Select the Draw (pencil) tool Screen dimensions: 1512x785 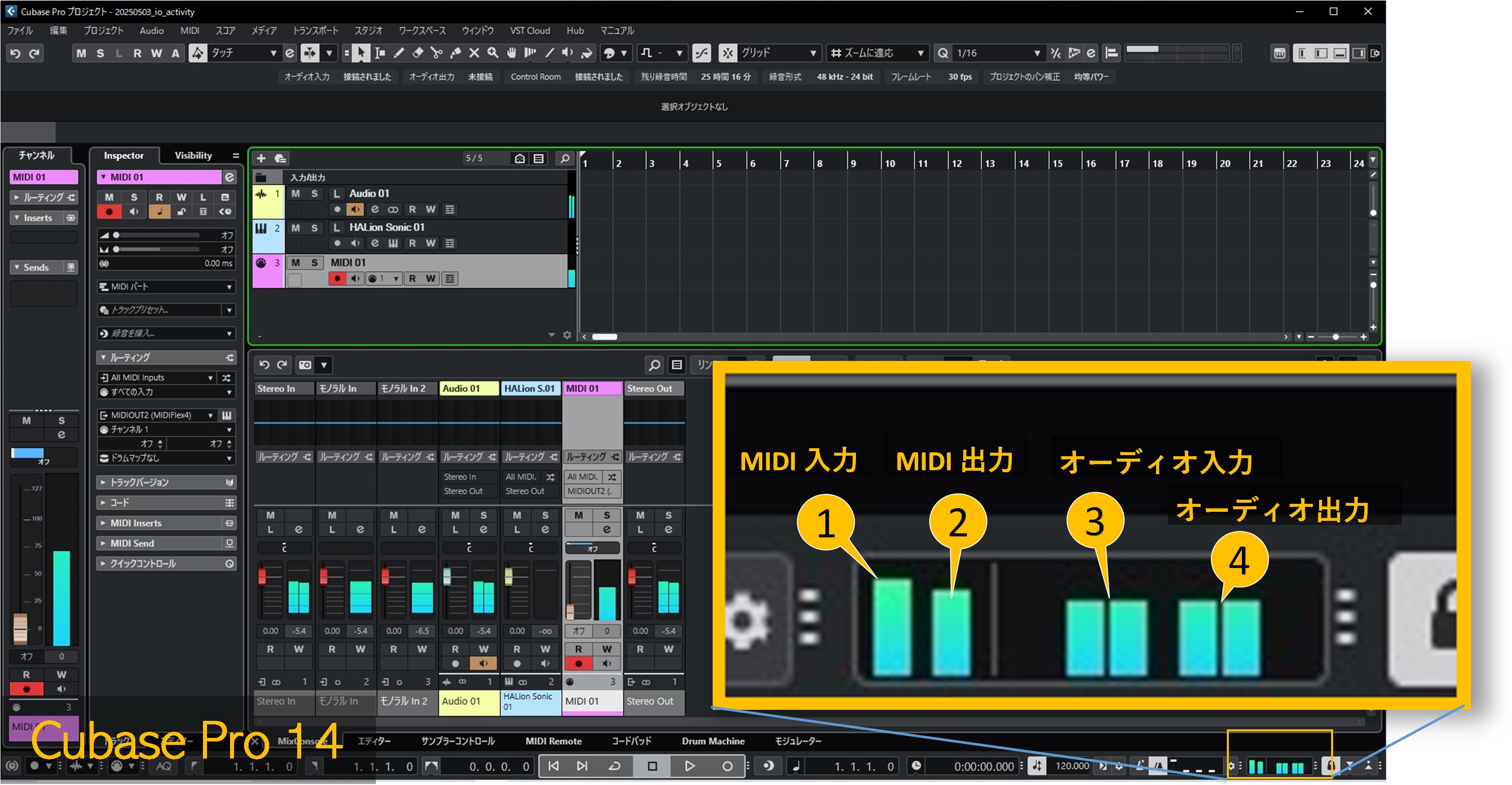pyautogui.click(x=398, y=54)
